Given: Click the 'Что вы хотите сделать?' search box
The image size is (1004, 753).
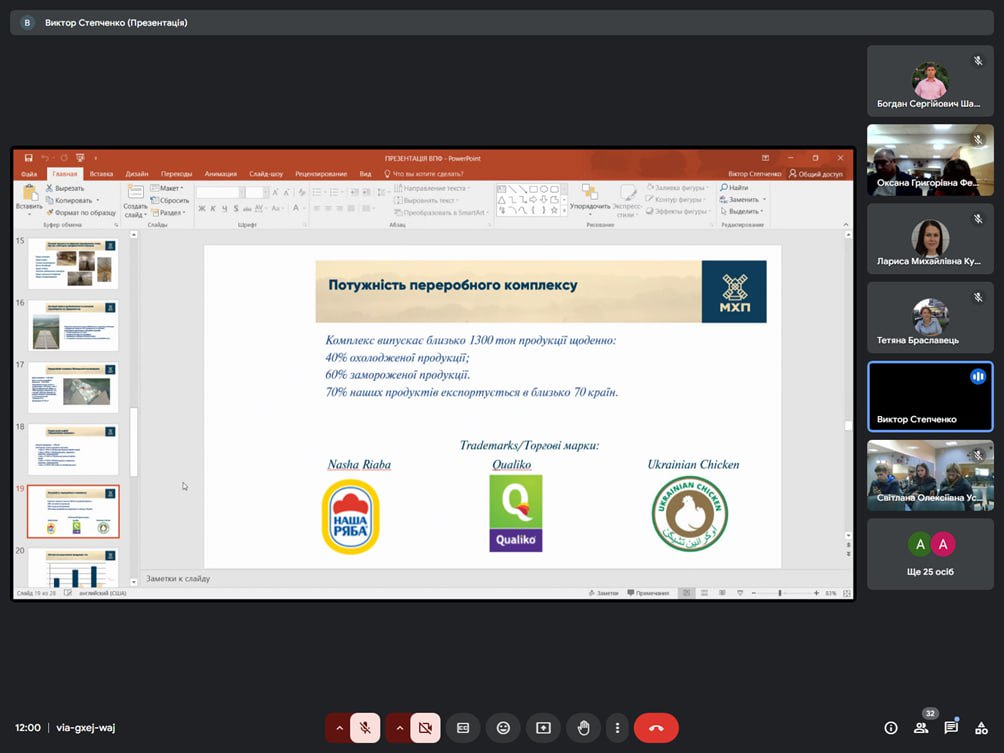Looking at the screenshot, I should coord(424,174).
